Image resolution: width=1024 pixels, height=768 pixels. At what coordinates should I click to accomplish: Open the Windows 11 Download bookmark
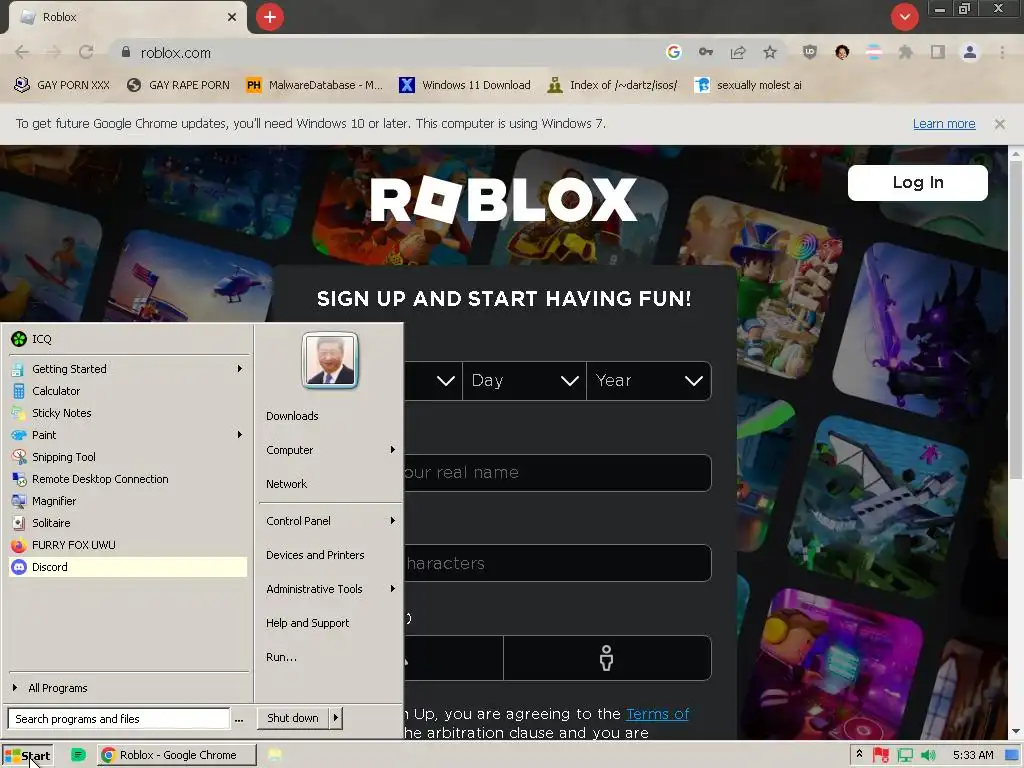click(x=465, y=85)
